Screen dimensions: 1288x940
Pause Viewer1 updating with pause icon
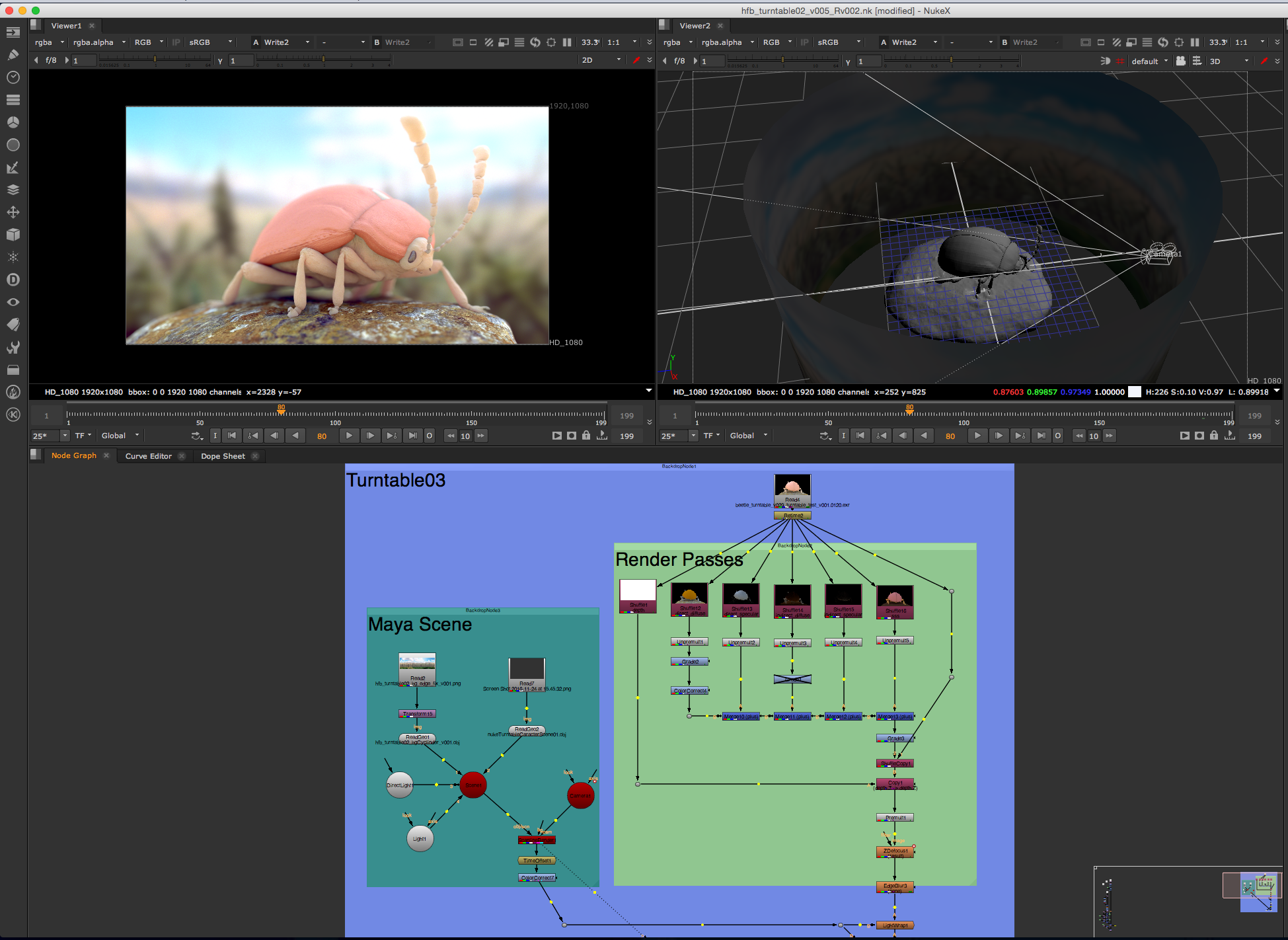567,42
